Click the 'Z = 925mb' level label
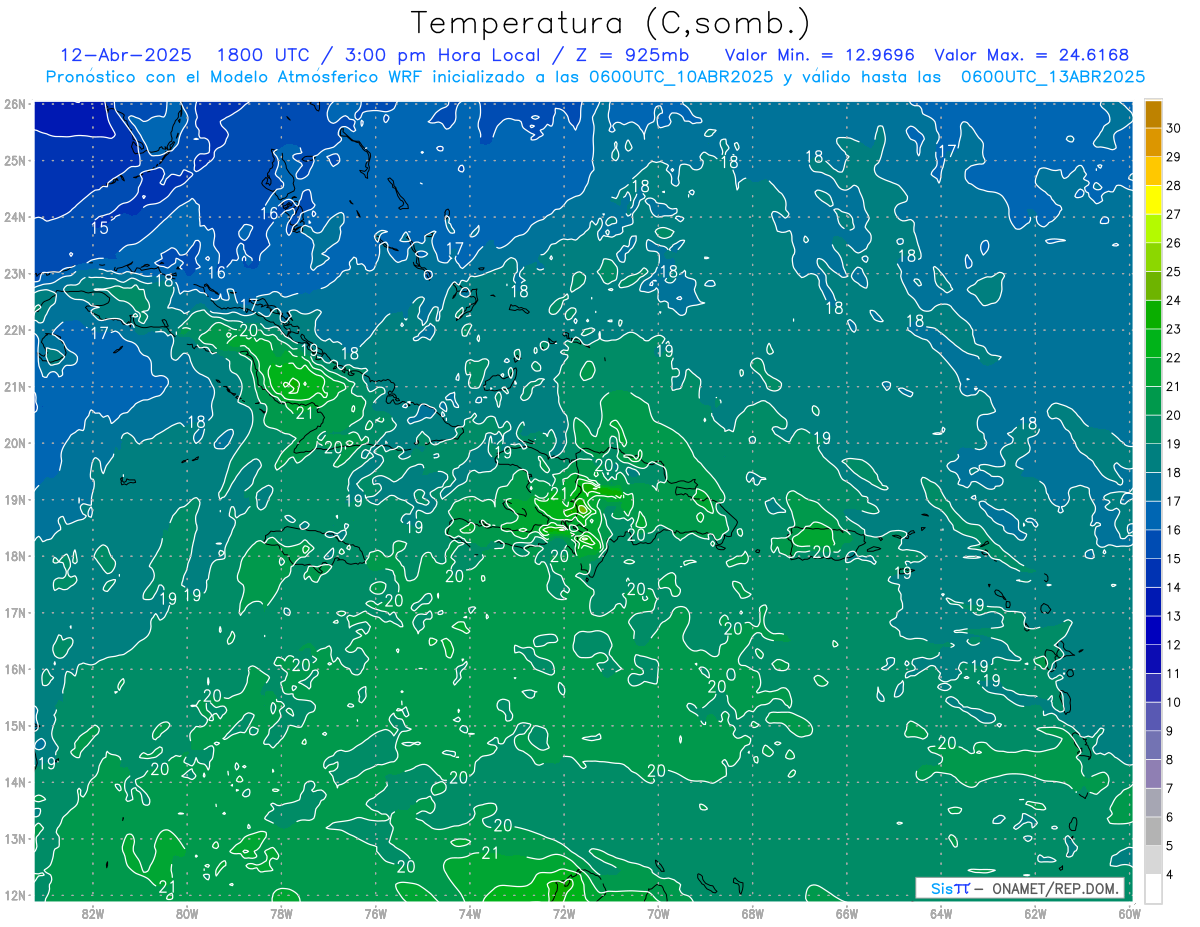The width and height of the screenshot is (1200, 927). (x=635, y=55)
